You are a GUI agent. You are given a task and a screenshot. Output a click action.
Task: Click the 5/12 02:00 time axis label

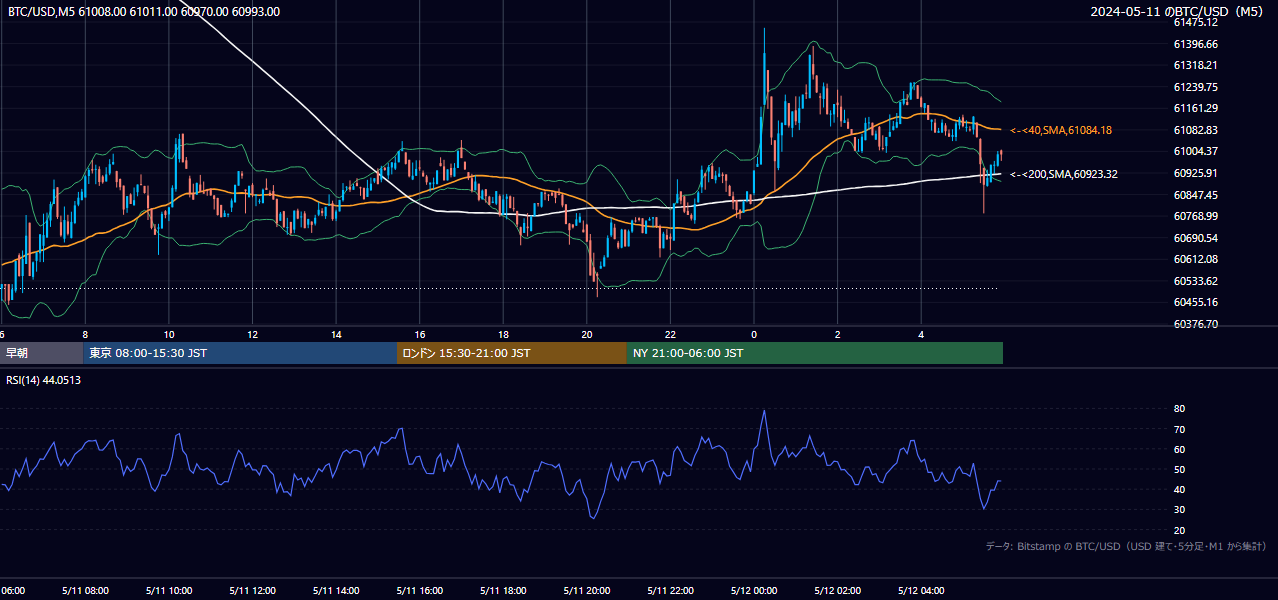pos(838,590)
